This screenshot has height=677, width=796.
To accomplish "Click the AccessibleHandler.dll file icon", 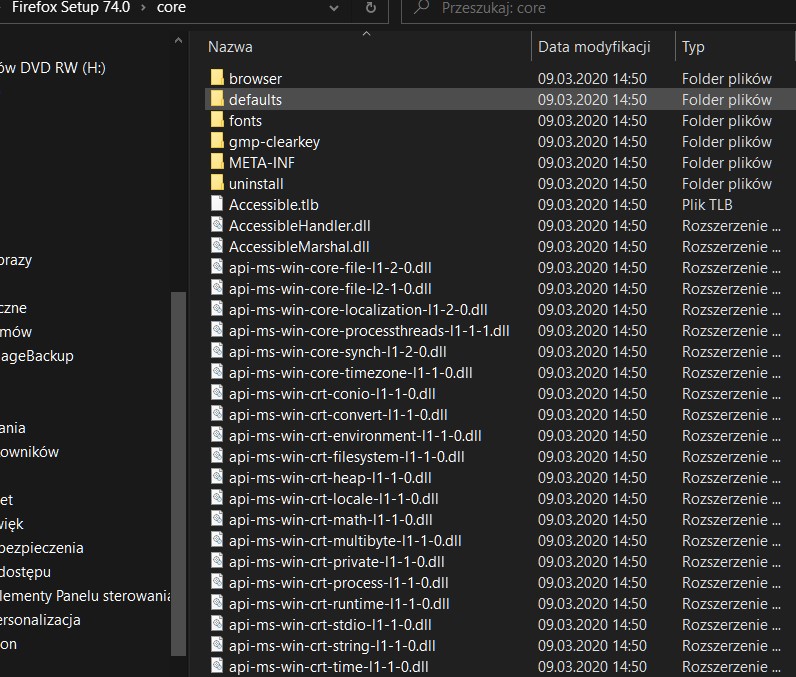I will 217,224.
